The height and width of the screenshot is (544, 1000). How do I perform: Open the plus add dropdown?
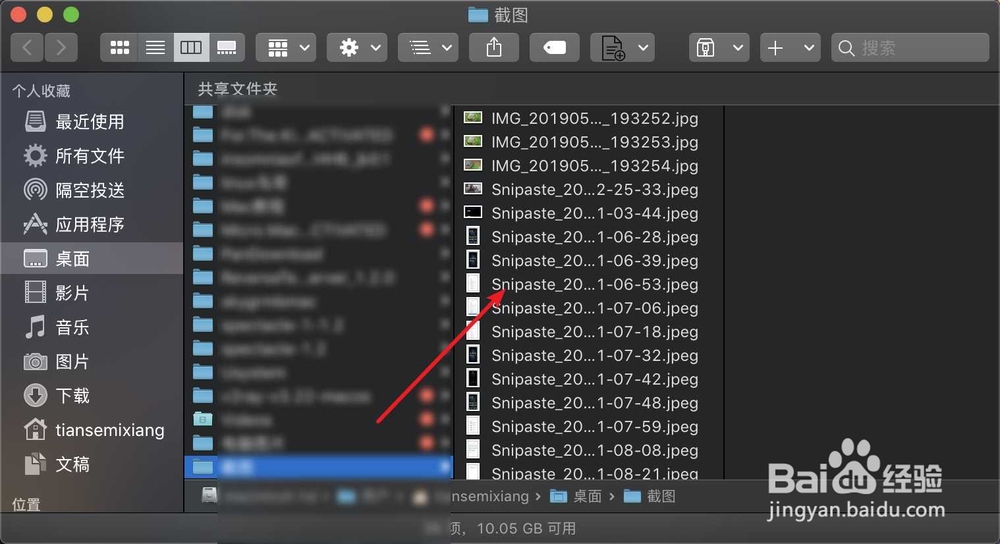click(790, 48)
